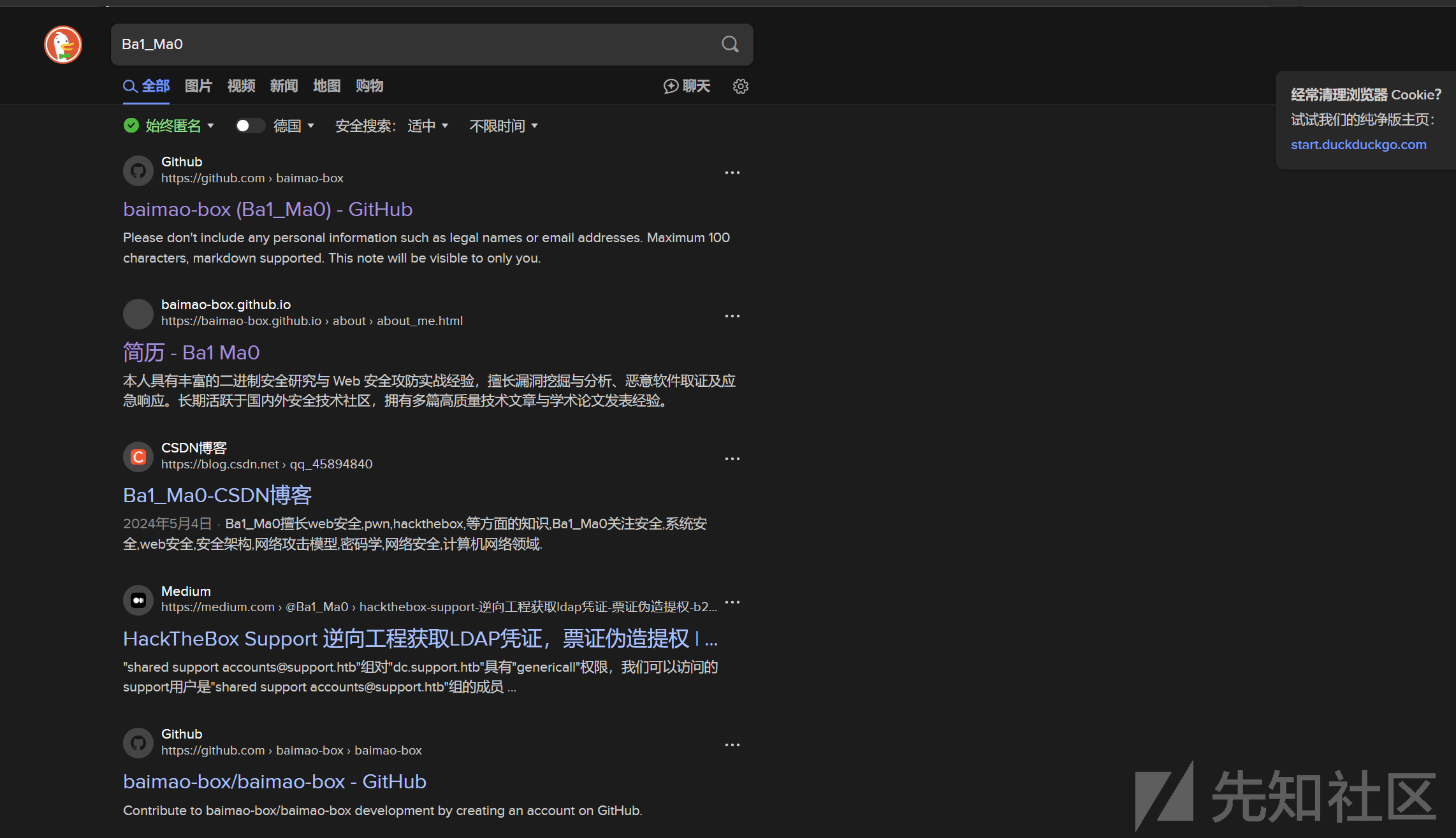This screenshot has height=838, width=1456.
Task: Switch to the 图片 tab
Action: 198,86
